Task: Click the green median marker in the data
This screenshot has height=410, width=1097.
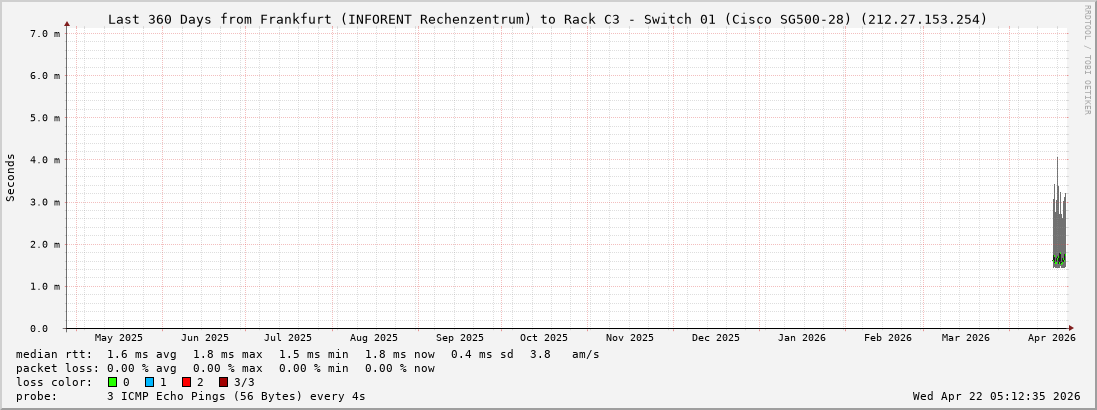Action: (x=1059, y=260)
